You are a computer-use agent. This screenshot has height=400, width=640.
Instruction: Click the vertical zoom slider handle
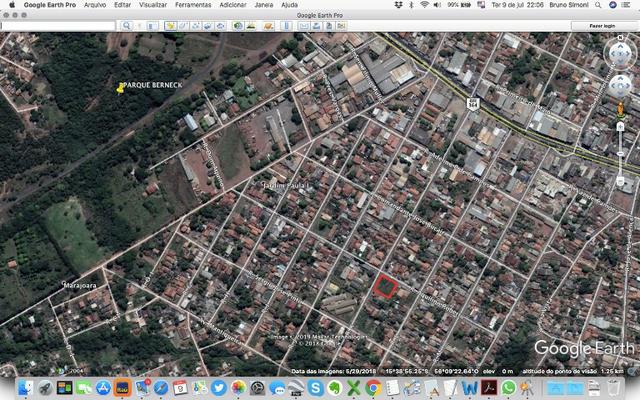tap(620, 154)
